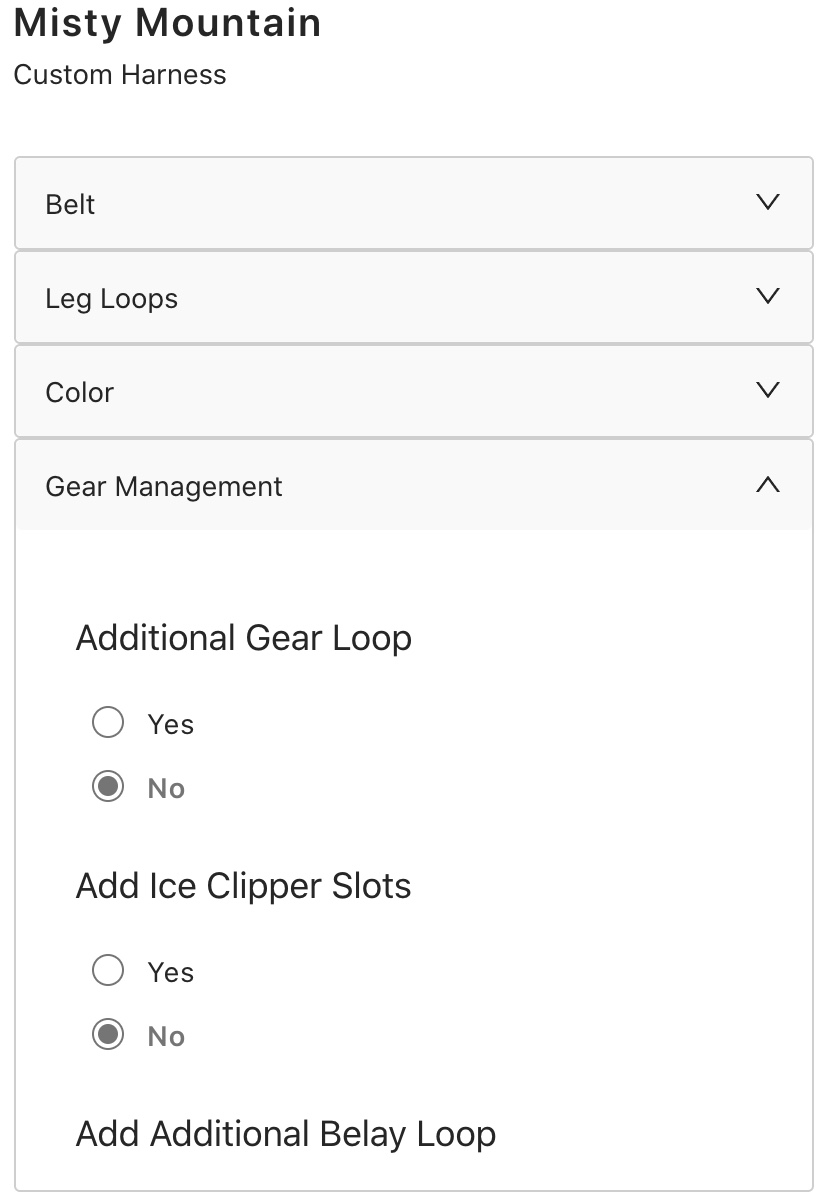Click the Custom Harness subtitle text
The width and height of the screenshot is (822, 1204).
pyautogui.click(x=120, y=75)
